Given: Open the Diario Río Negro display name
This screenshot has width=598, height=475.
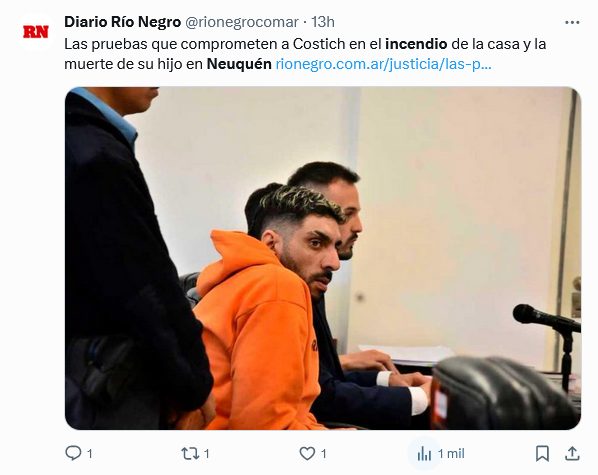Looking at the screenshot, I should [x=122, y=22].
